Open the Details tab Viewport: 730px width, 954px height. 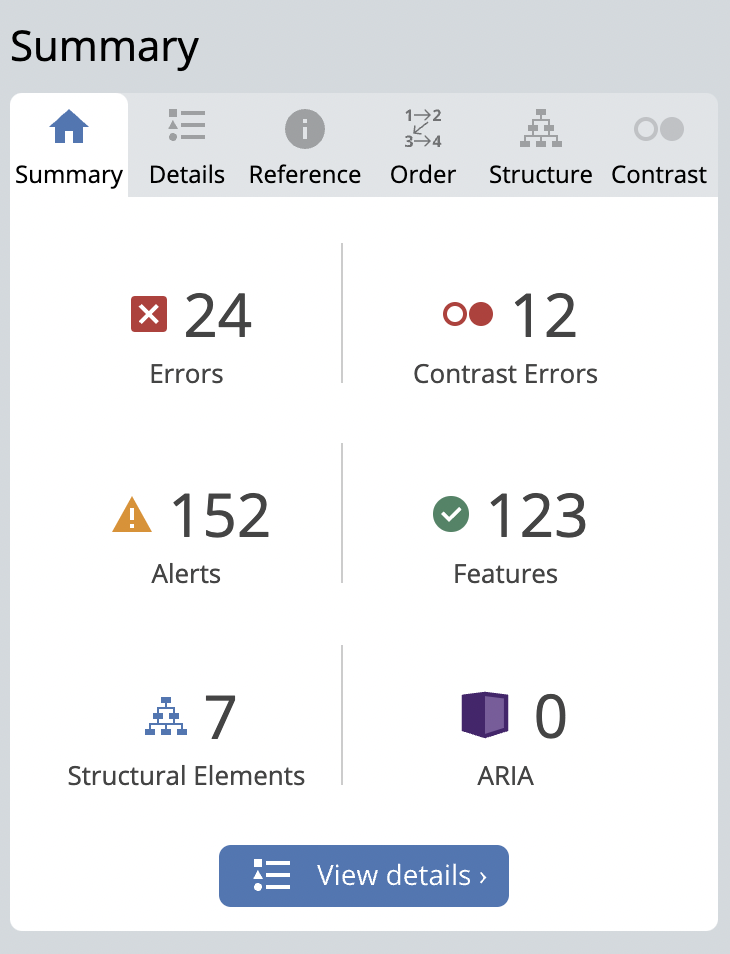187,148
